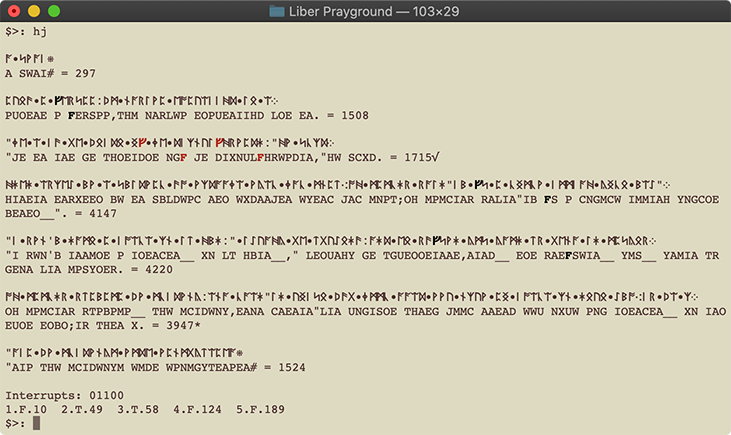Screen dimensions: 731x435
Task: Place cursor at the empty bottom prompt
Action: [x=37, y=424]
